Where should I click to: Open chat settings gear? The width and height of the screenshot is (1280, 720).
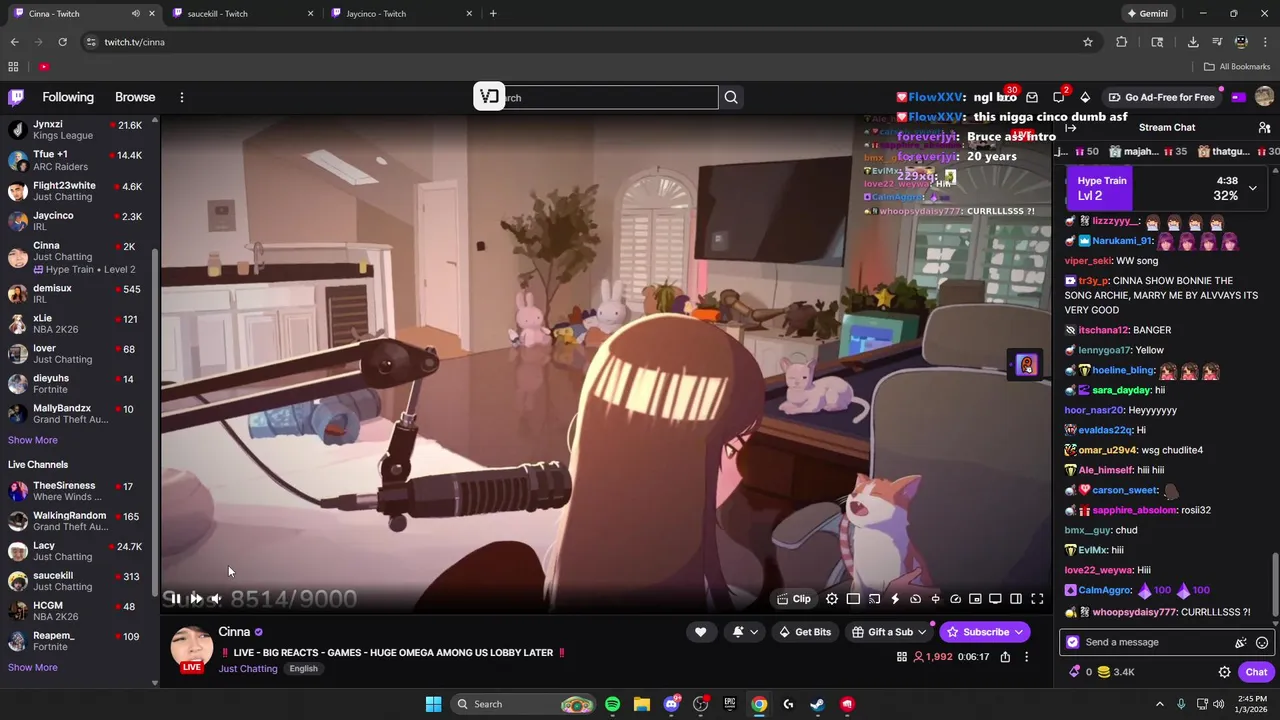1224,672
